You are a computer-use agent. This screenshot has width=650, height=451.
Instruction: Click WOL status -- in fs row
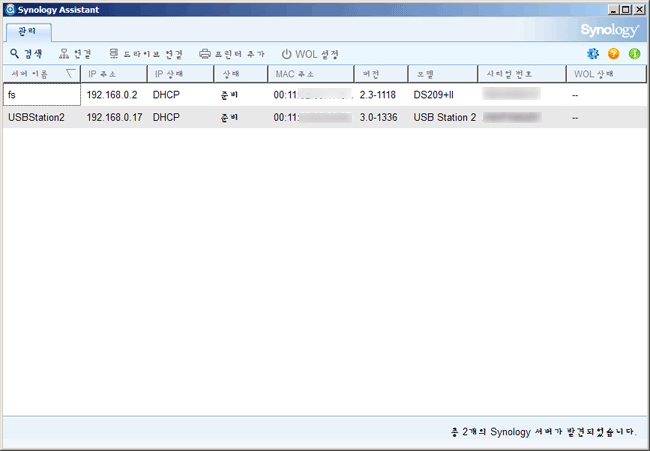tap(575, 95)
